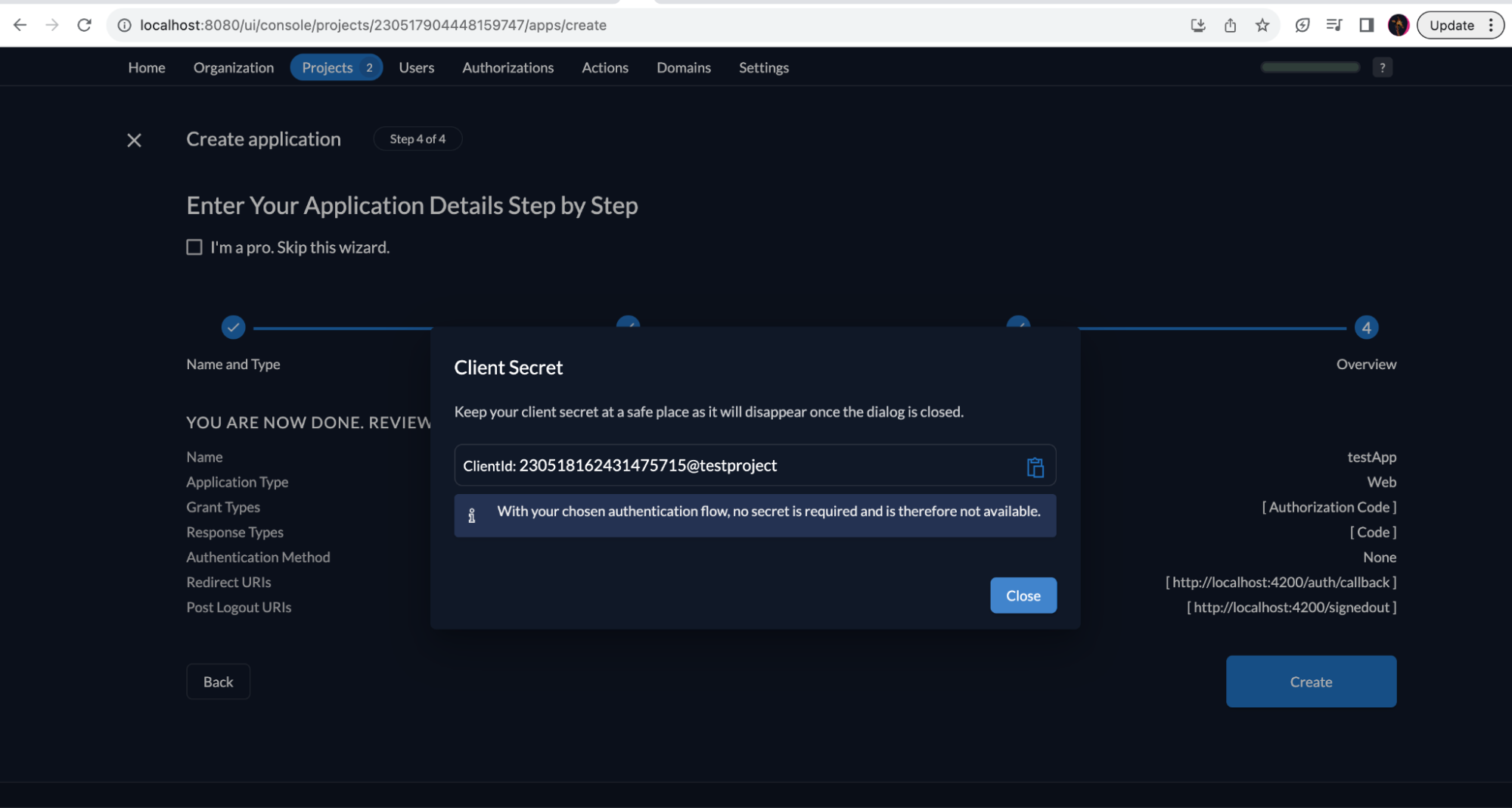Enable "I'm a pro. Skip this wizard" checkbox
This screenshot has width=1512, height=808.
[194, 247]
